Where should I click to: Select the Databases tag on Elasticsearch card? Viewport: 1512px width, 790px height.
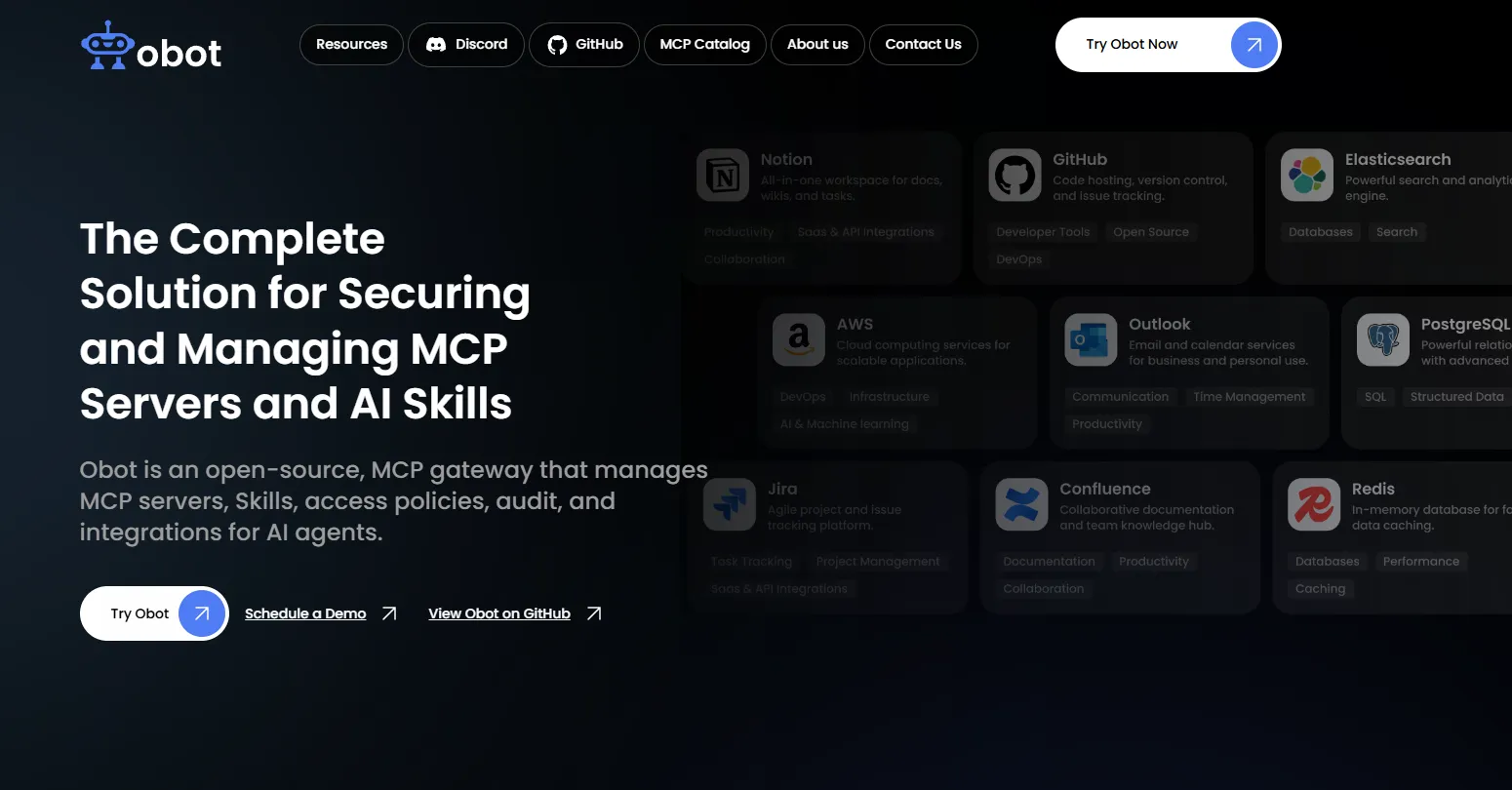(1321, 232)
